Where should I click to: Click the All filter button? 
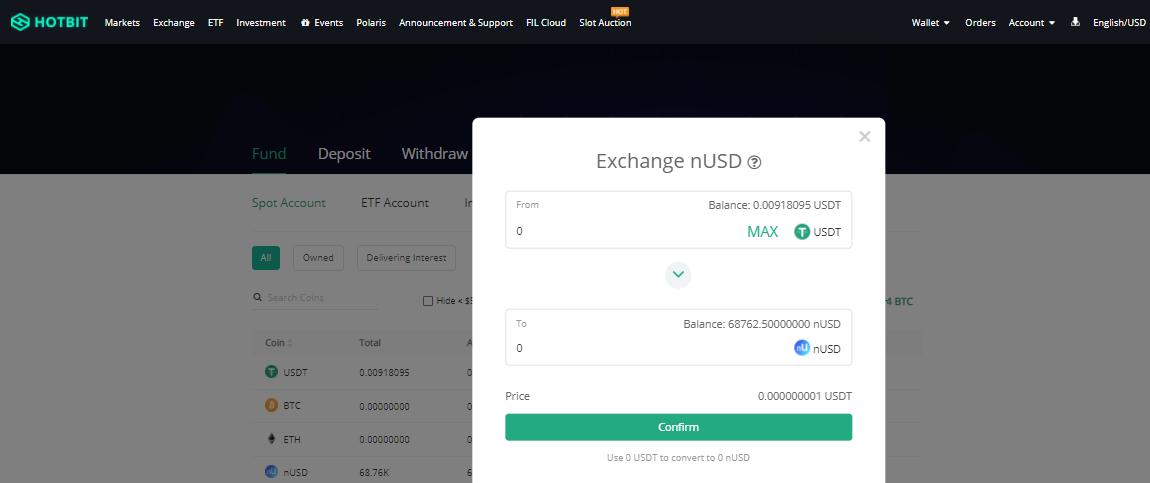(x=265, y=258)
